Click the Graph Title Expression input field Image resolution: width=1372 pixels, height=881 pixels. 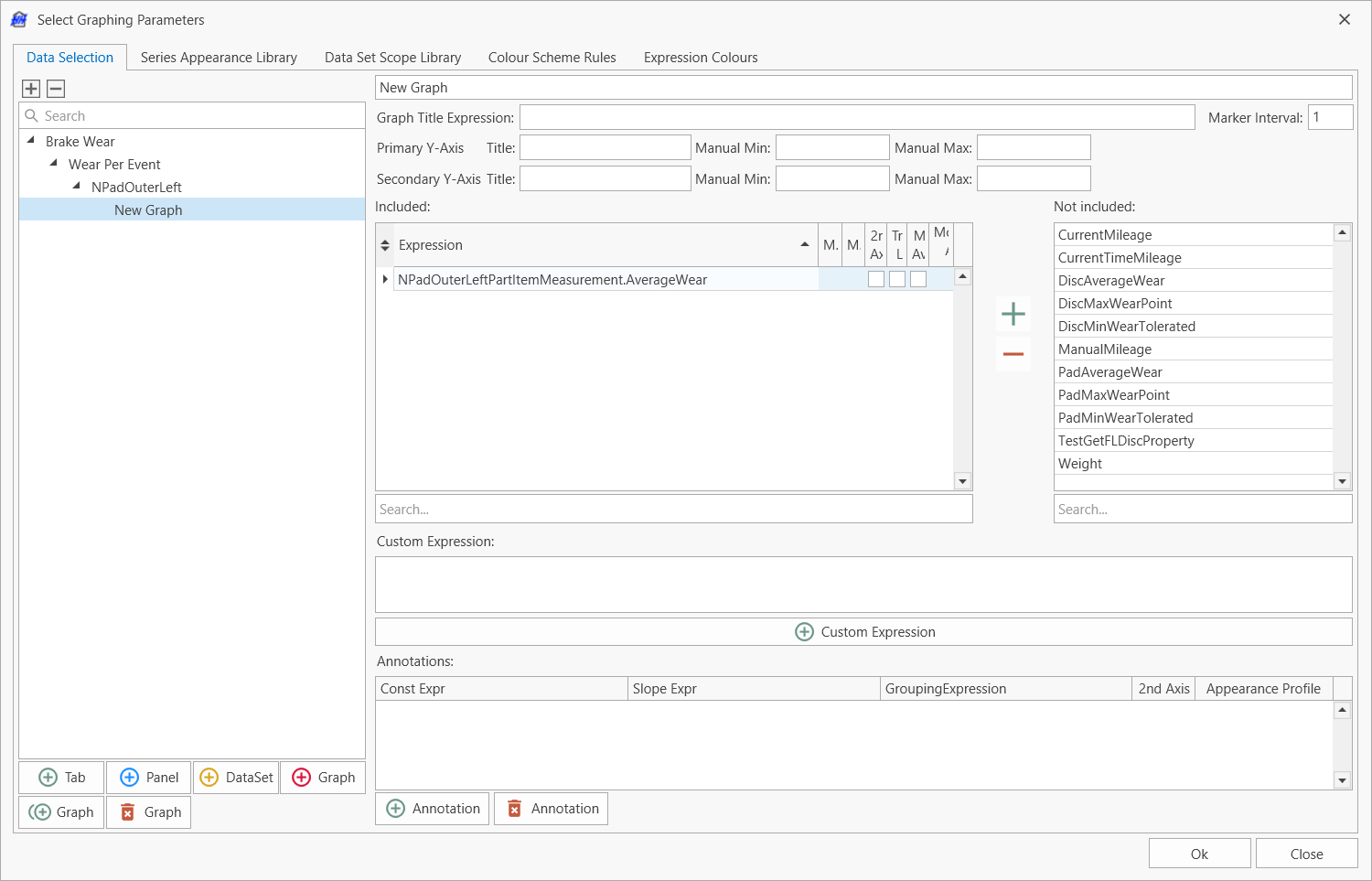857,118
